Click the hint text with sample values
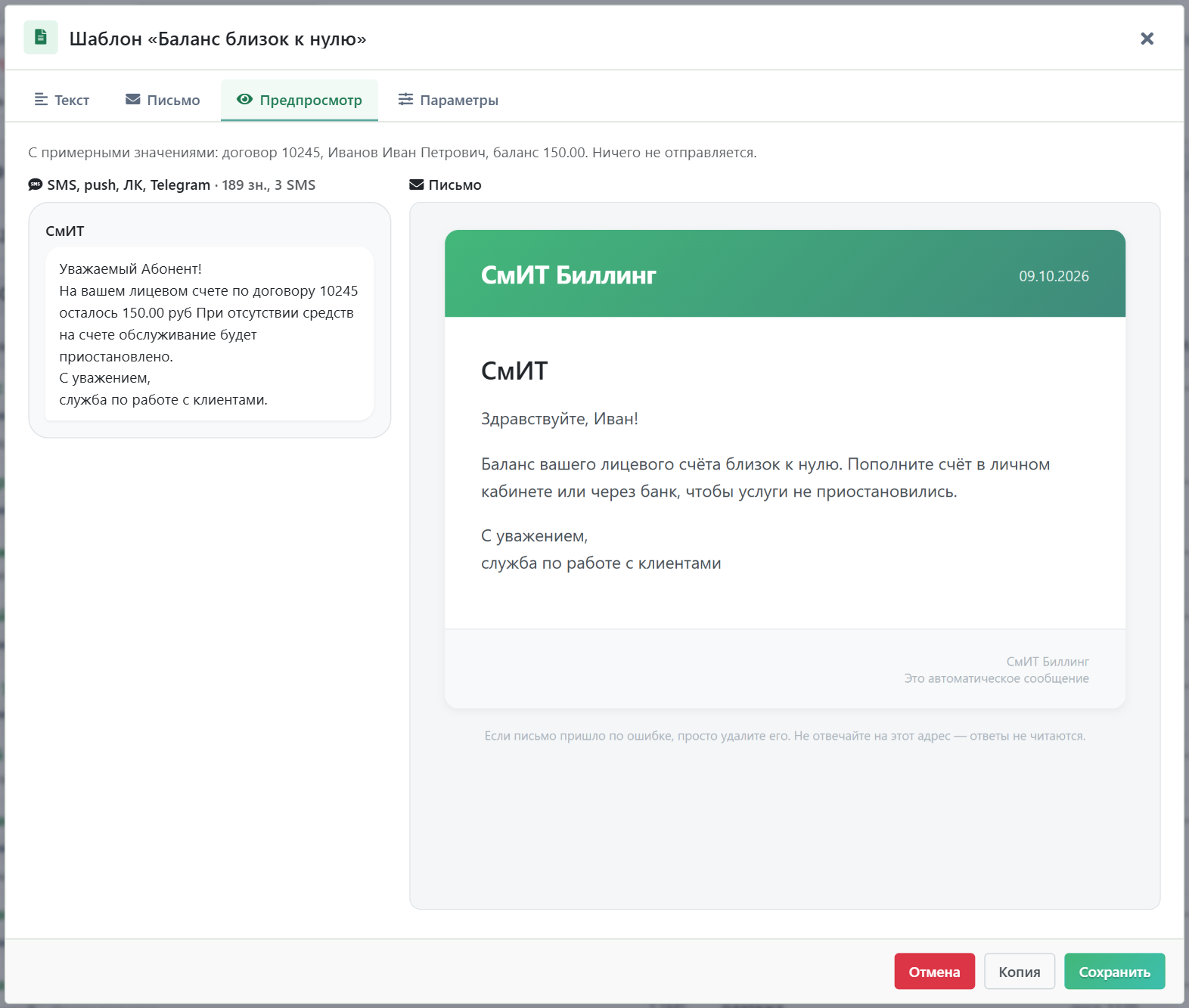The image size is (1189, 1008). coord(393,153)
